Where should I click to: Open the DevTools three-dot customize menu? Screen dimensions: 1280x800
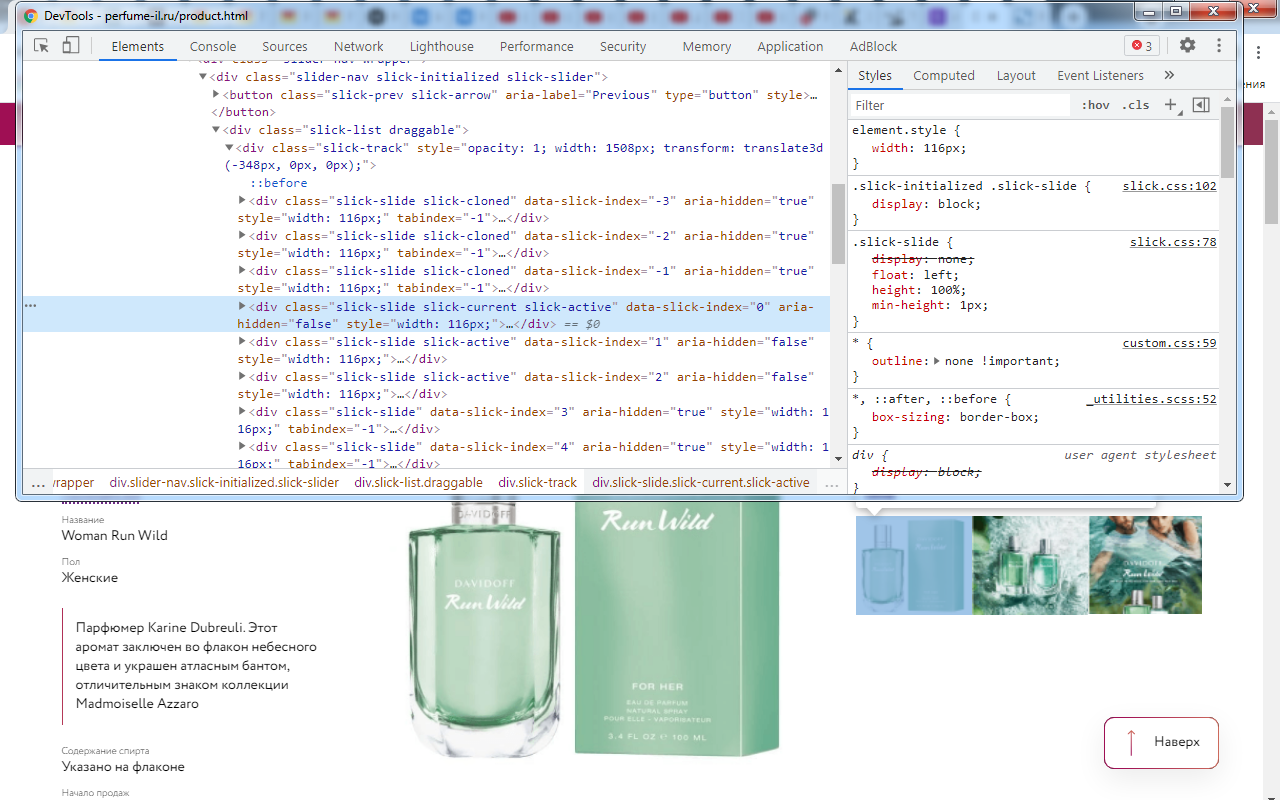click(1218, 46)
